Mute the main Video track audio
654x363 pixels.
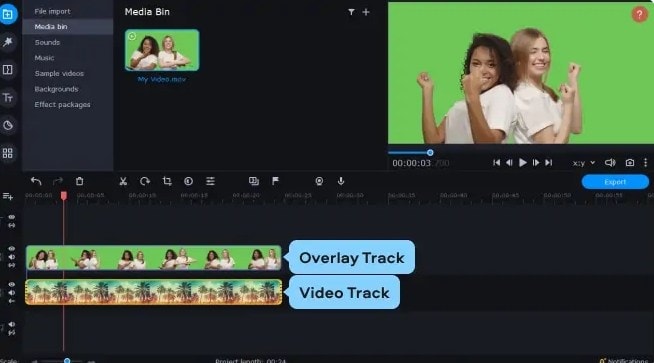coord(12,293)
